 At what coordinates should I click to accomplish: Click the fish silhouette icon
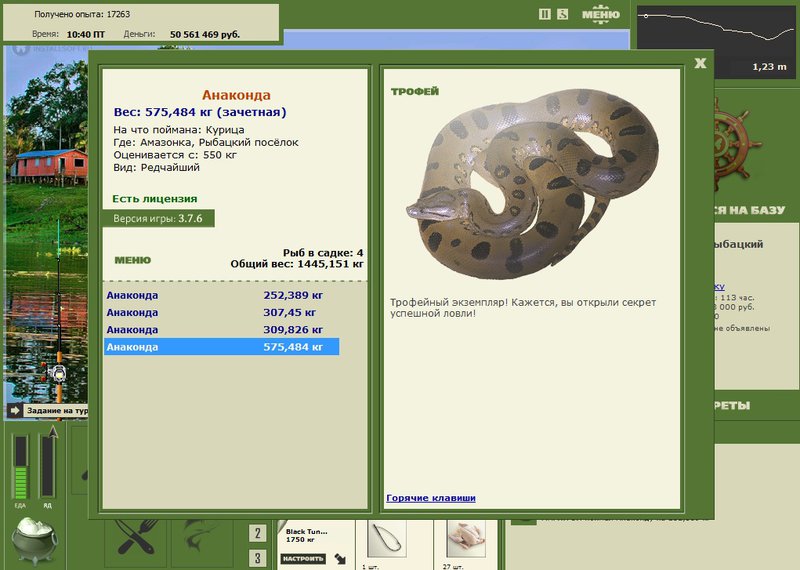click(x=201, y=537)
